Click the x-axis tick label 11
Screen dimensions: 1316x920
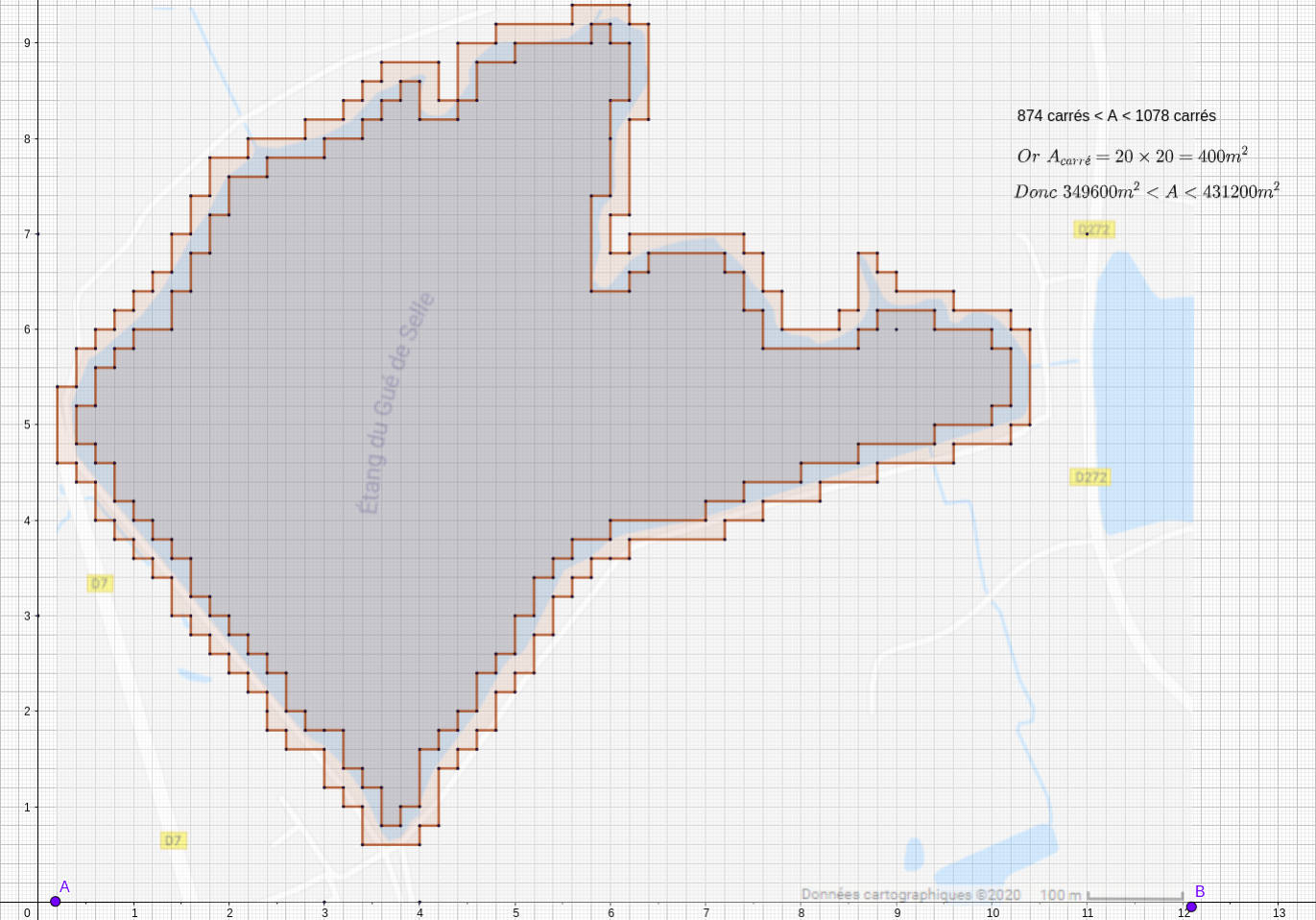click(x=1088, y=912)
